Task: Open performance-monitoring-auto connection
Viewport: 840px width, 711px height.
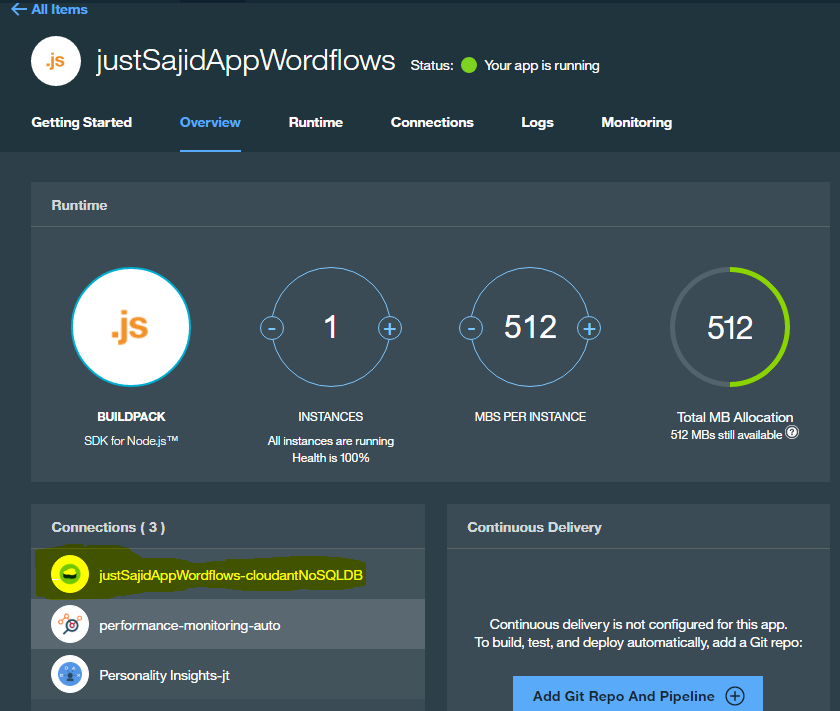Action: point(228,624)
